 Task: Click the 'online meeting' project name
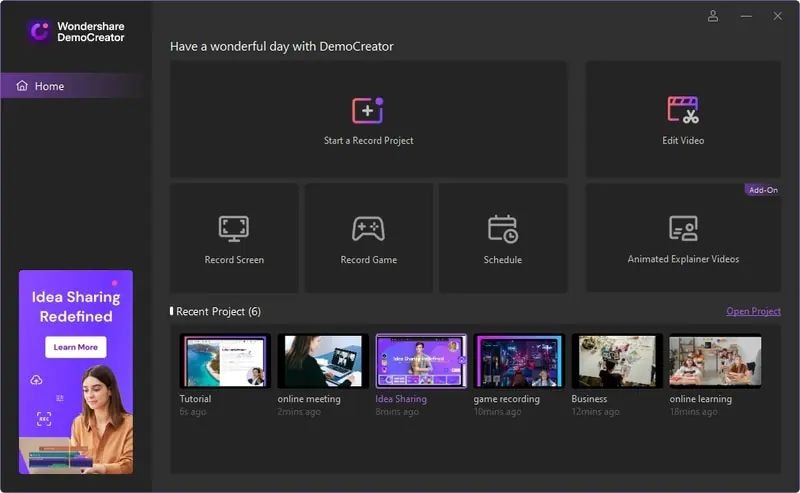pos(309,399)
